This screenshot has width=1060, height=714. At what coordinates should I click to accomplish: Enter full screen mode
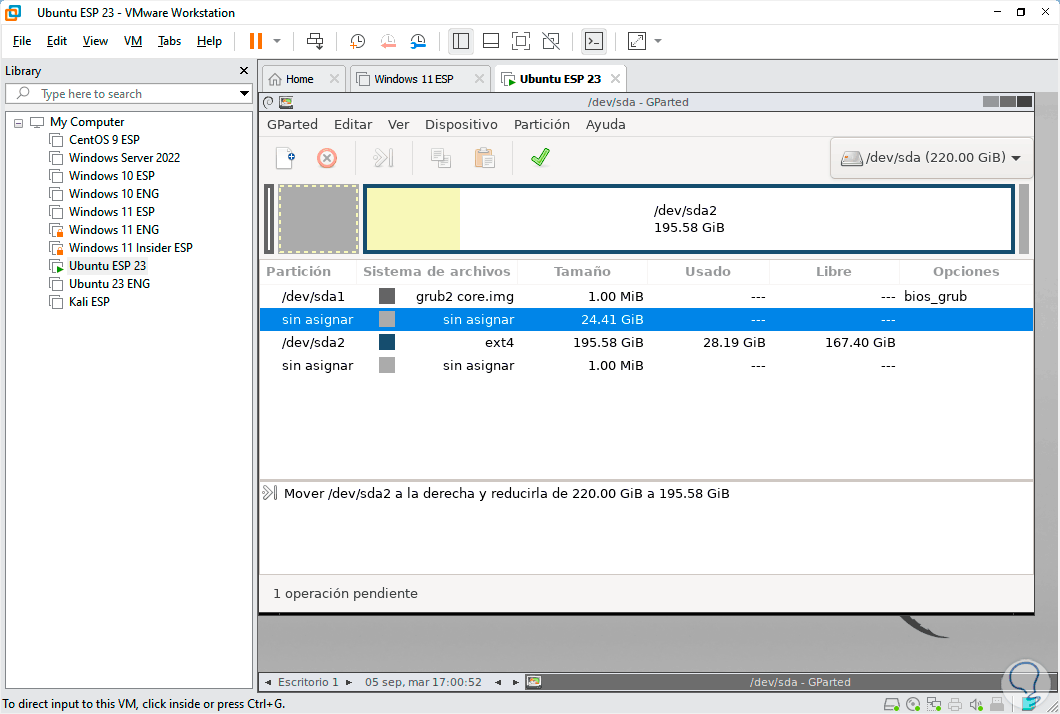tap(521, 41)
